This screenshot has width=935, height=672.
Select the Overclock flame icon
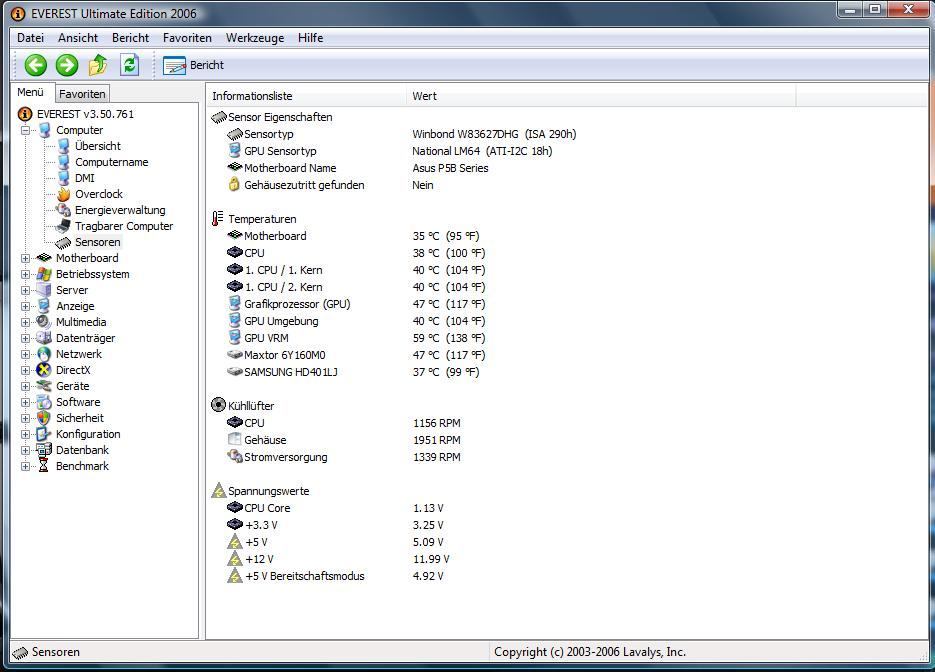64,194
